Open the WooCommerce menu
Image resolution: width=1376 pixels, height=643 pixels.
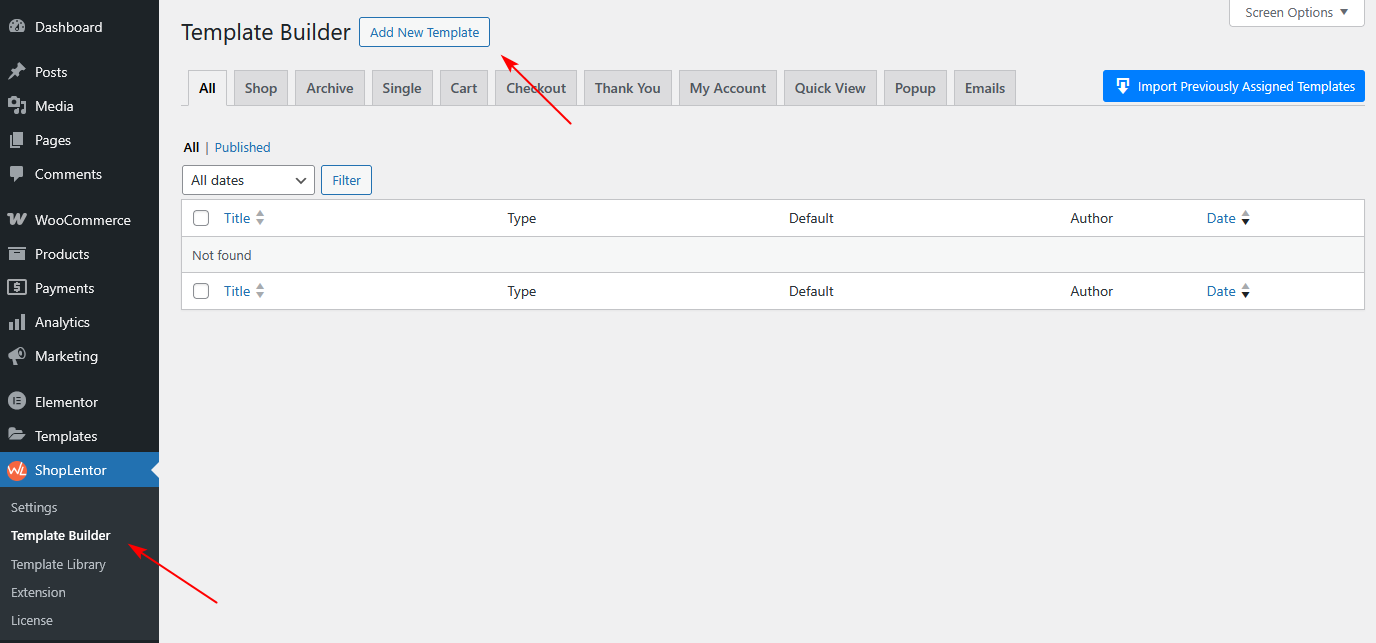pyautogui.click(x=79, y=220)
